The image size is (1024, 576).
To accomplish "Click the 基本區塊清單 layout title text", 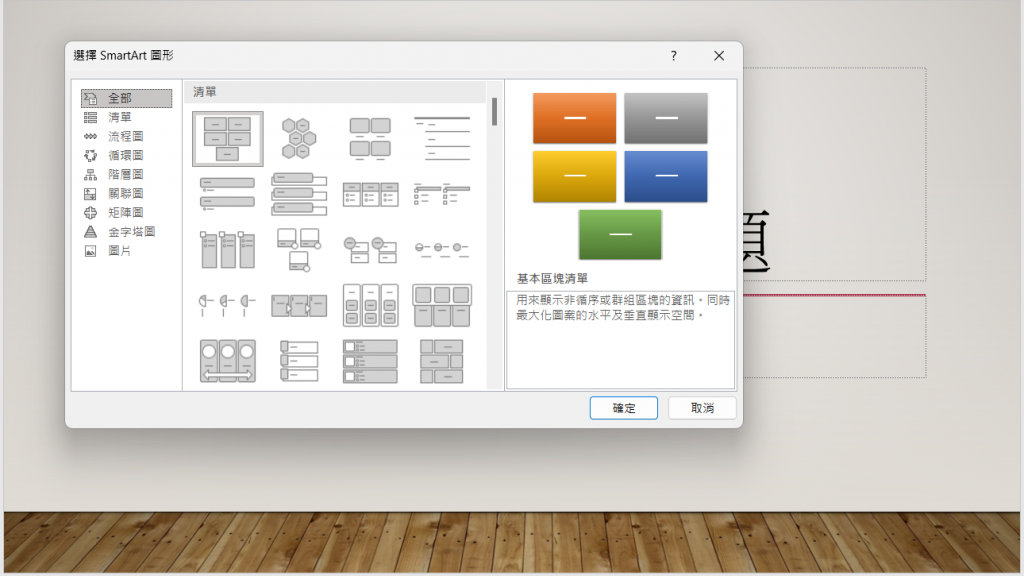I will point(552,279).
